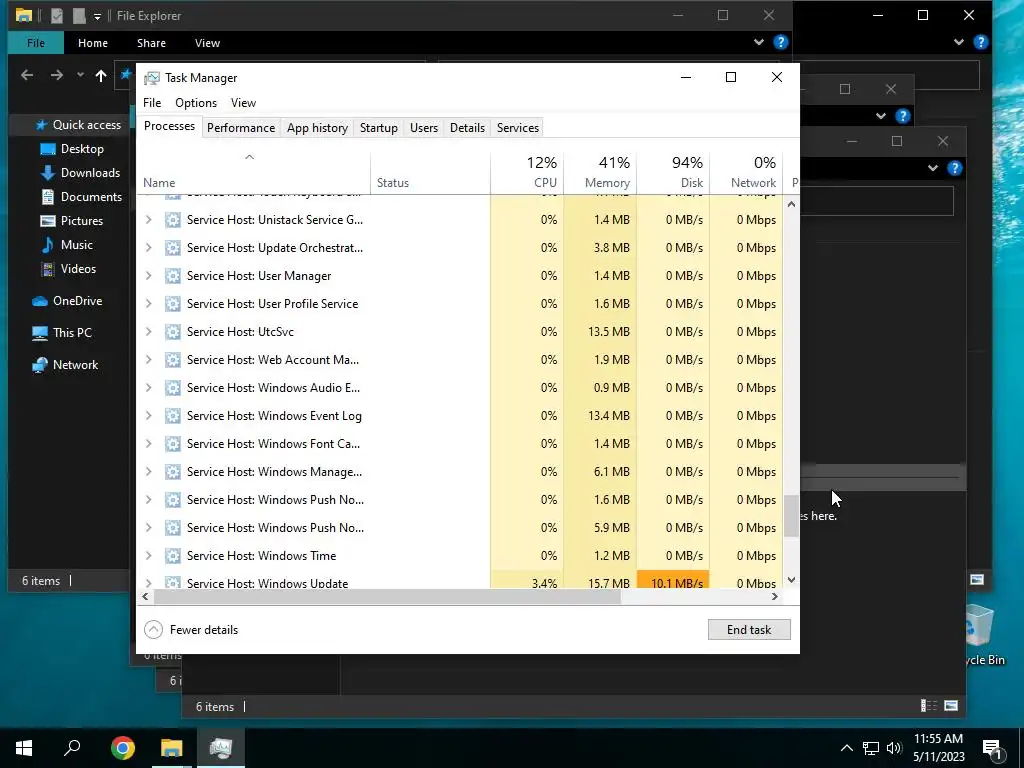This screenshot has height=768, width=1024.
Task: Click the Task Manager title bar icon
Action: 152,78
